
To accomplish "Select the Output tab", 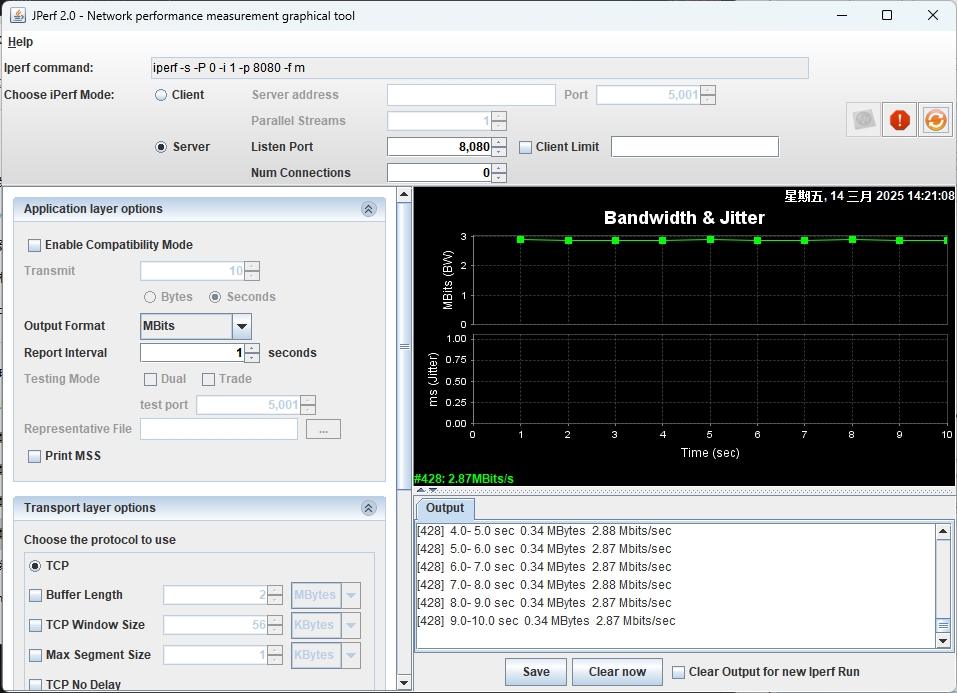I will coord(445,508).
